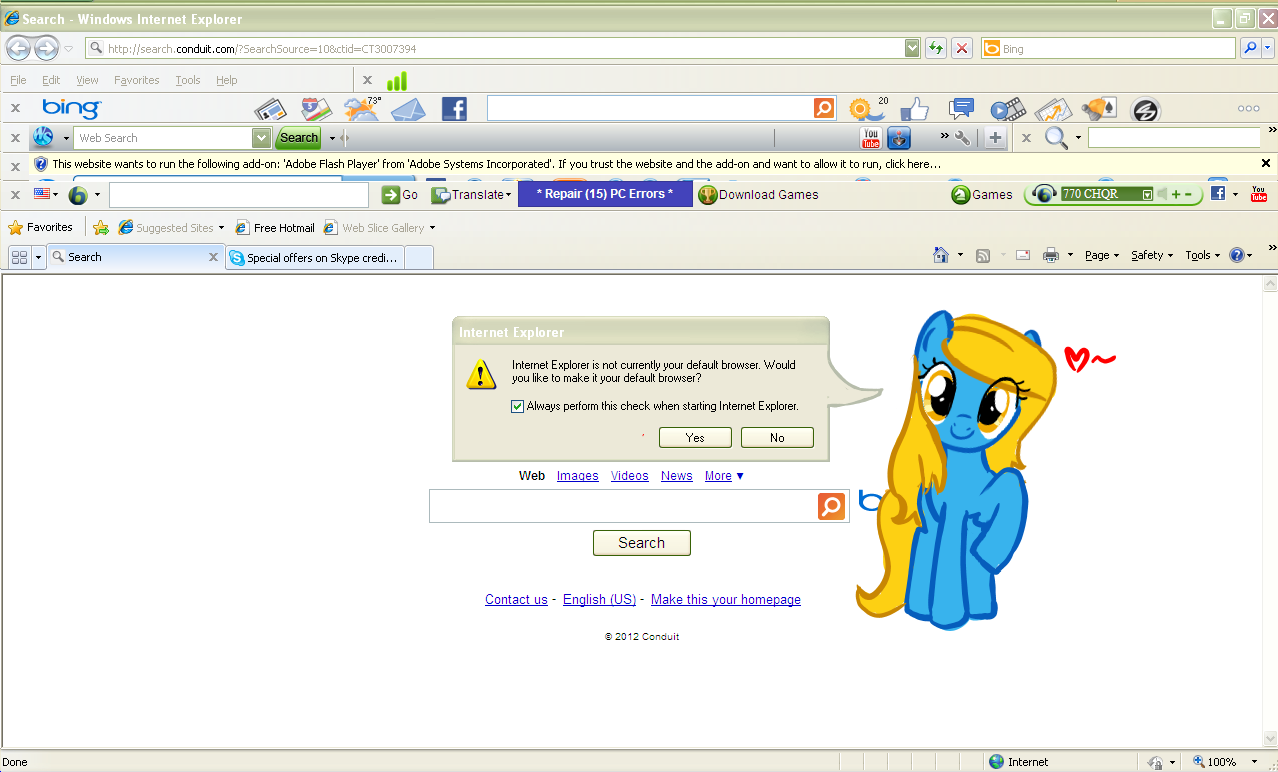Click Yes in the default browser dialog
This screenshot has width=1278, height=772.
pyautogui.click(x=696, y=438)
